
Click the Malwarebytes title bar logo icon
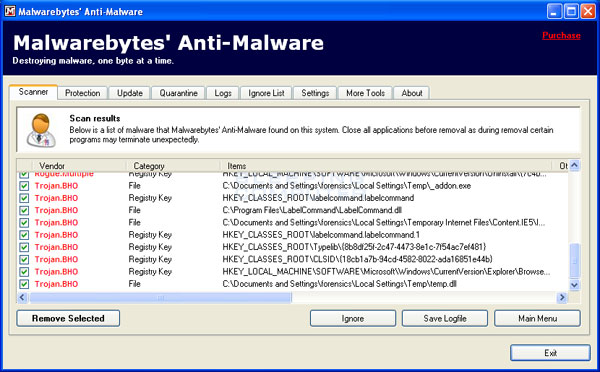10,11
